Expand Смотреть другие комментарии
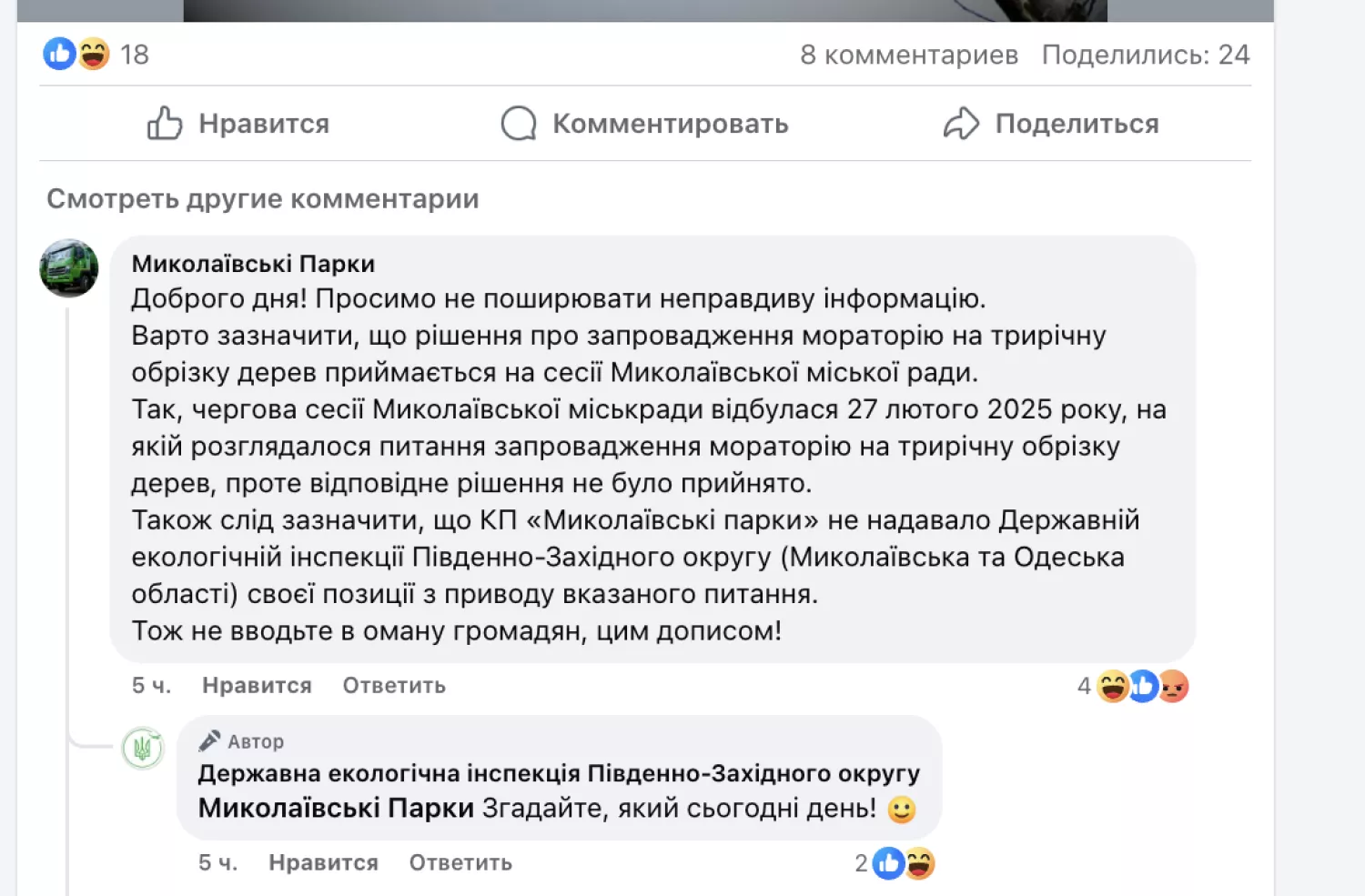Screen dimensions: 1365x896 [262, 199]
